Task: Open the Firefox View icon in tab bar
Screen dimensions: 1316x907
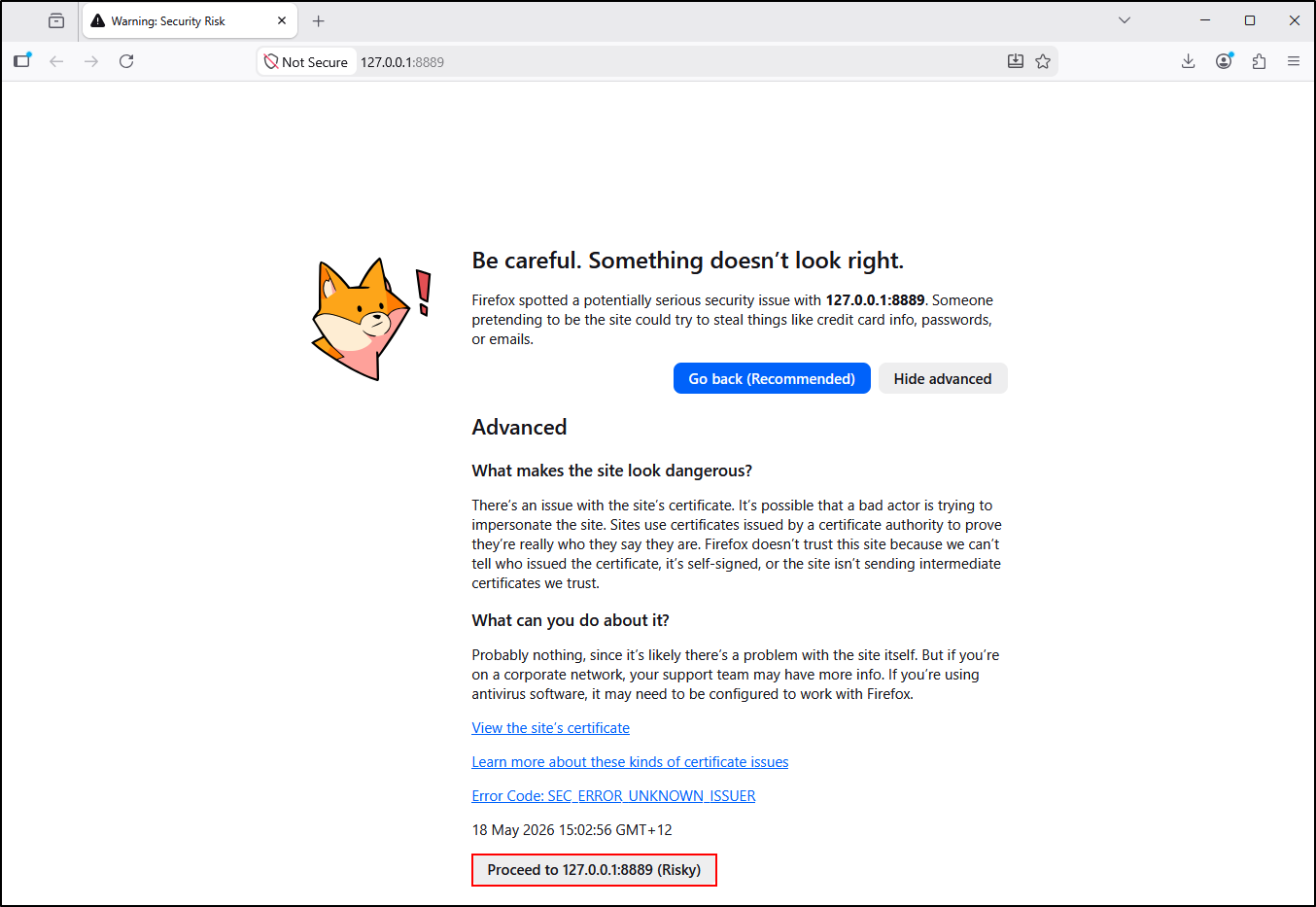Action: pyautogui.click(x=56, y=20)
